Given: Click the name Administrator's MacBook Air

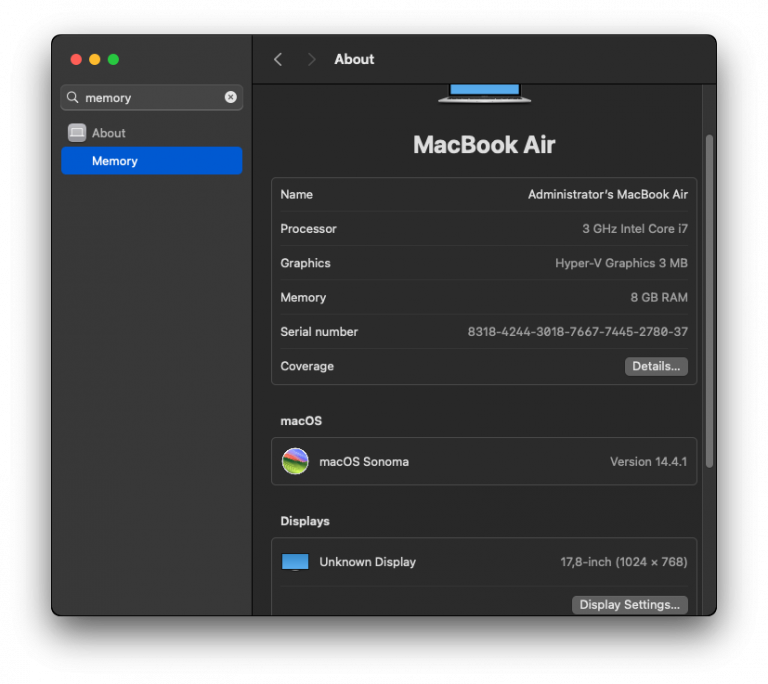Looking at the screenshot, I should (607, 195).
